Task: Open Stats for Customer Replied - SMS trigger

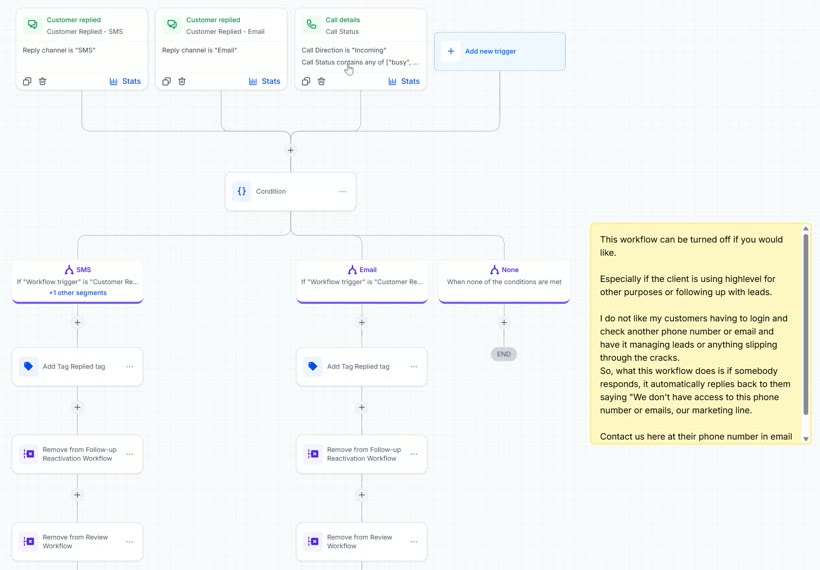Action: point(125,81)
